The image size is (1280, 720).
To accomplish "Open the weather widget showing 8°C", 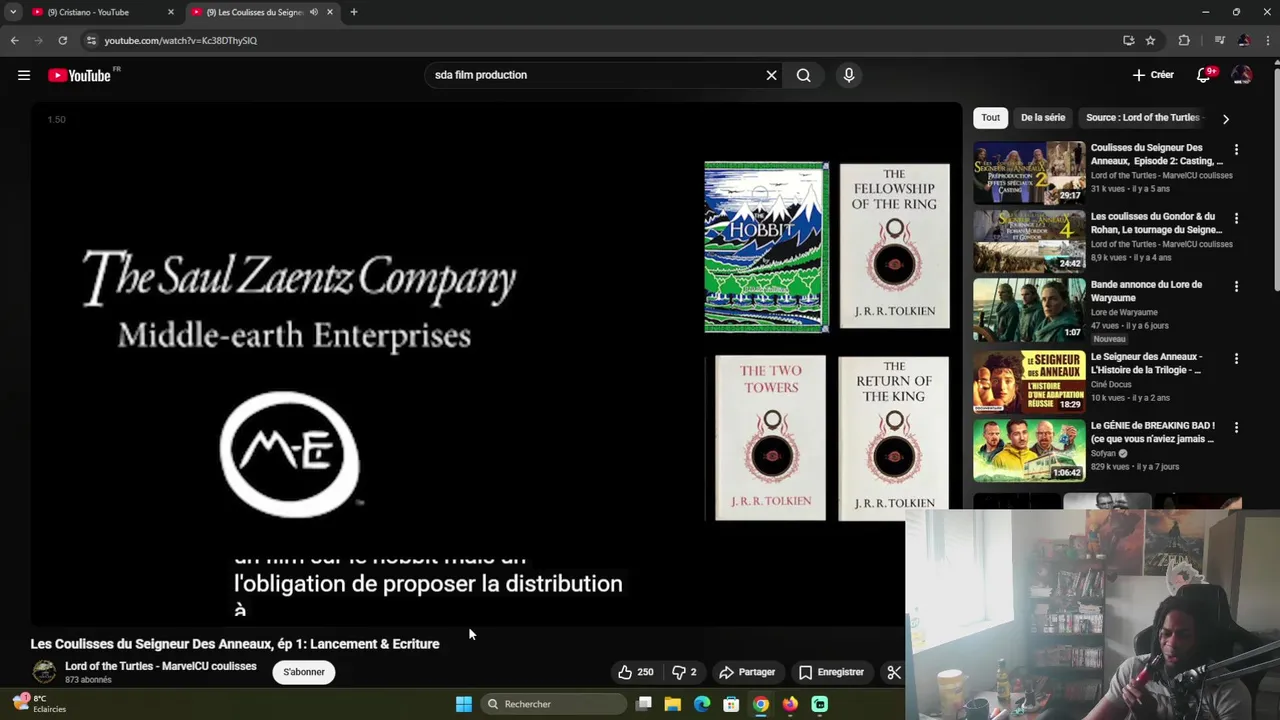I will 40,704.
